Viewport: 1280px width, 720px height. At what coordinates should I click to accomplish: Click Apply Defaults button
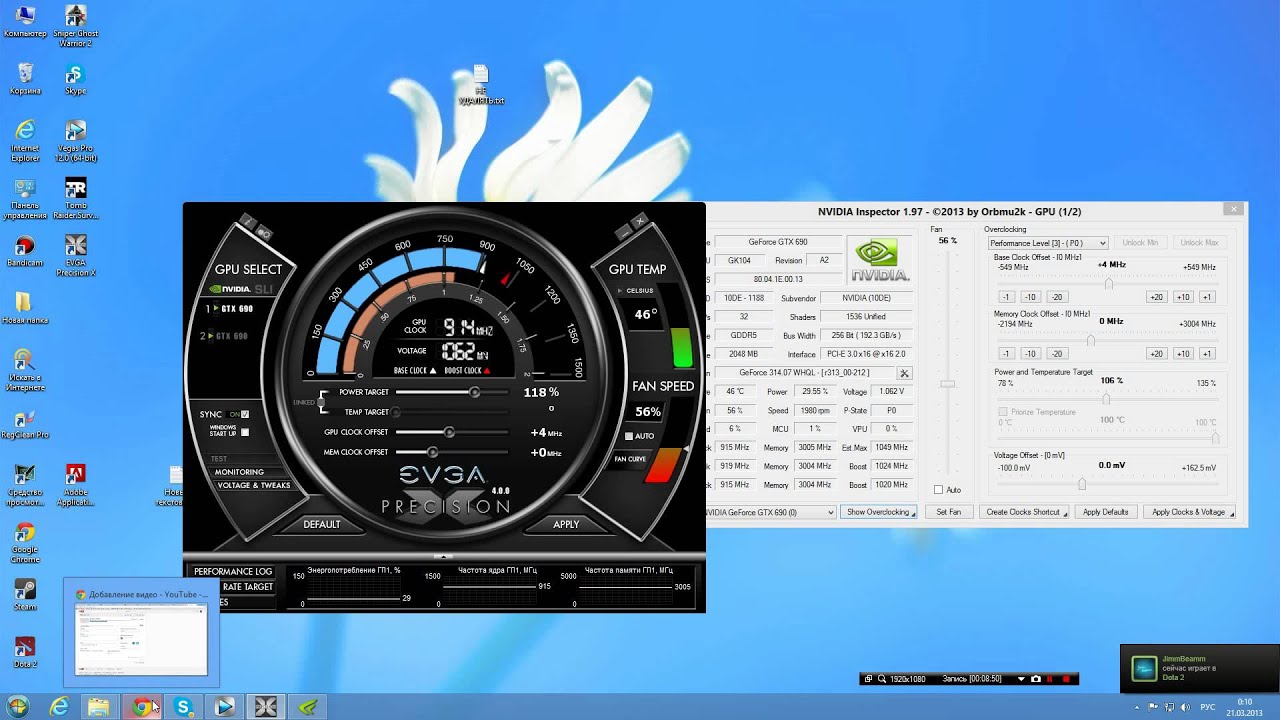coord(1105,512)
